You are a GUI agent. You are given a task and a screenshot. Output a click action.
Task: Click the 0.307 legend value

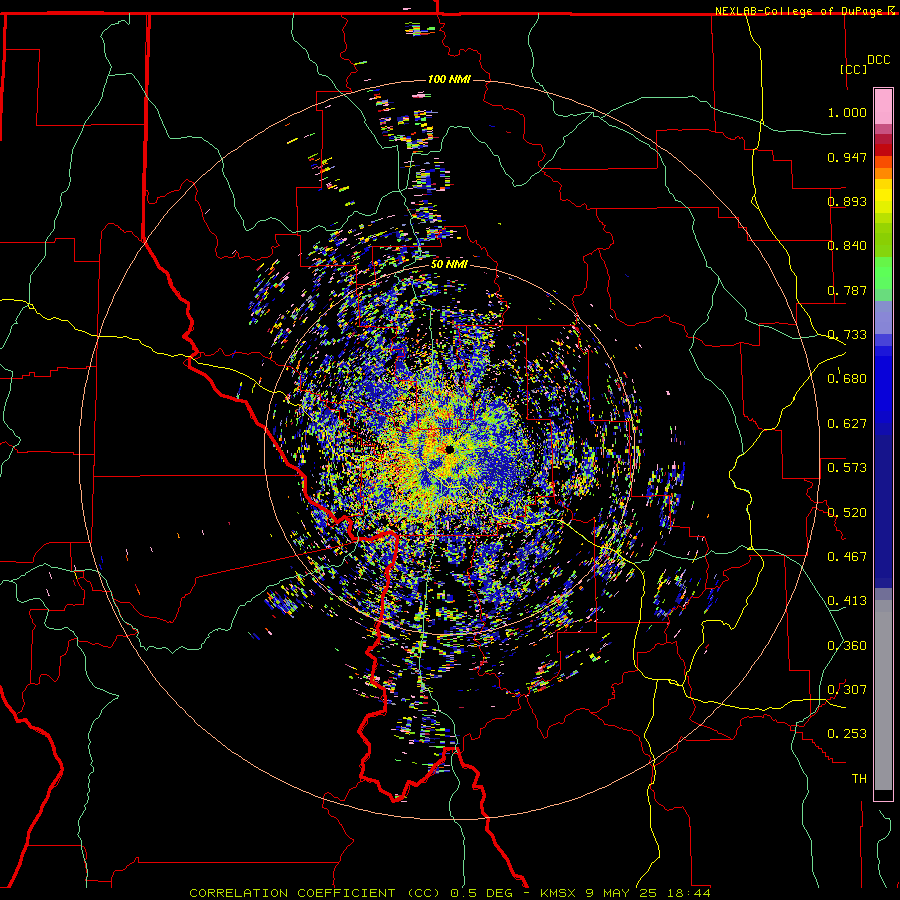click(x=847, y=690)
